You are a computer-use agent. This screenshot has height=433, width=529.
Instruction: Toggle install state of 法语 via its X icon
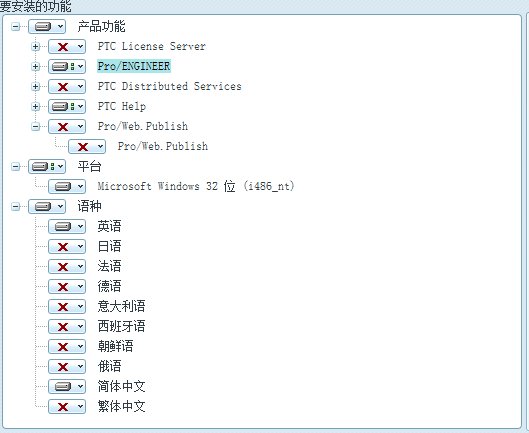tap(63, 267)
